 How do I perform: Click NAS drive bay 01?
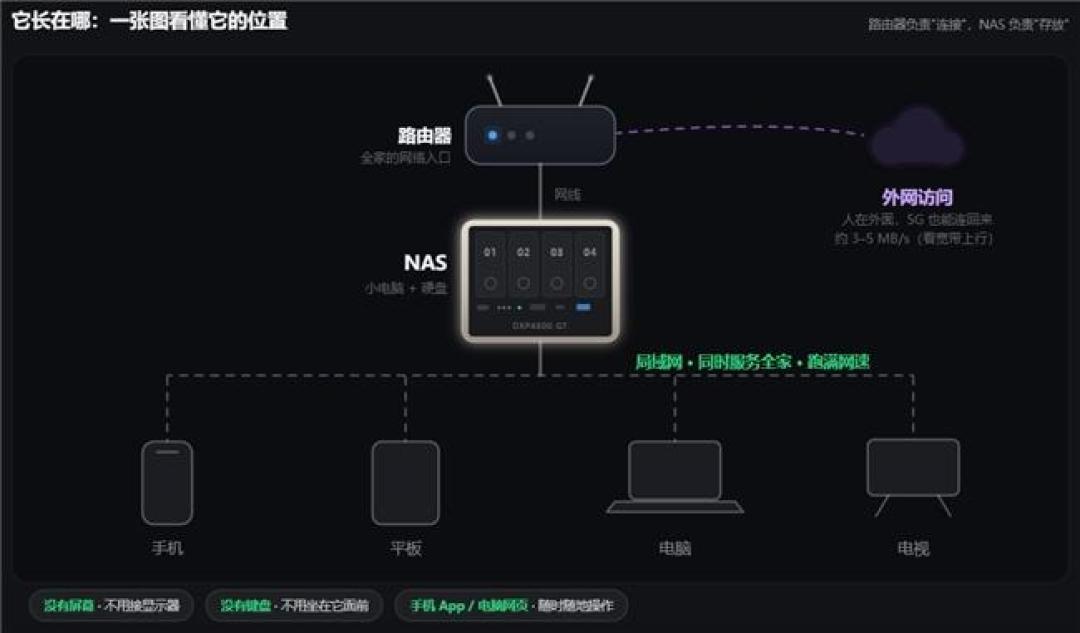point(490,265)
